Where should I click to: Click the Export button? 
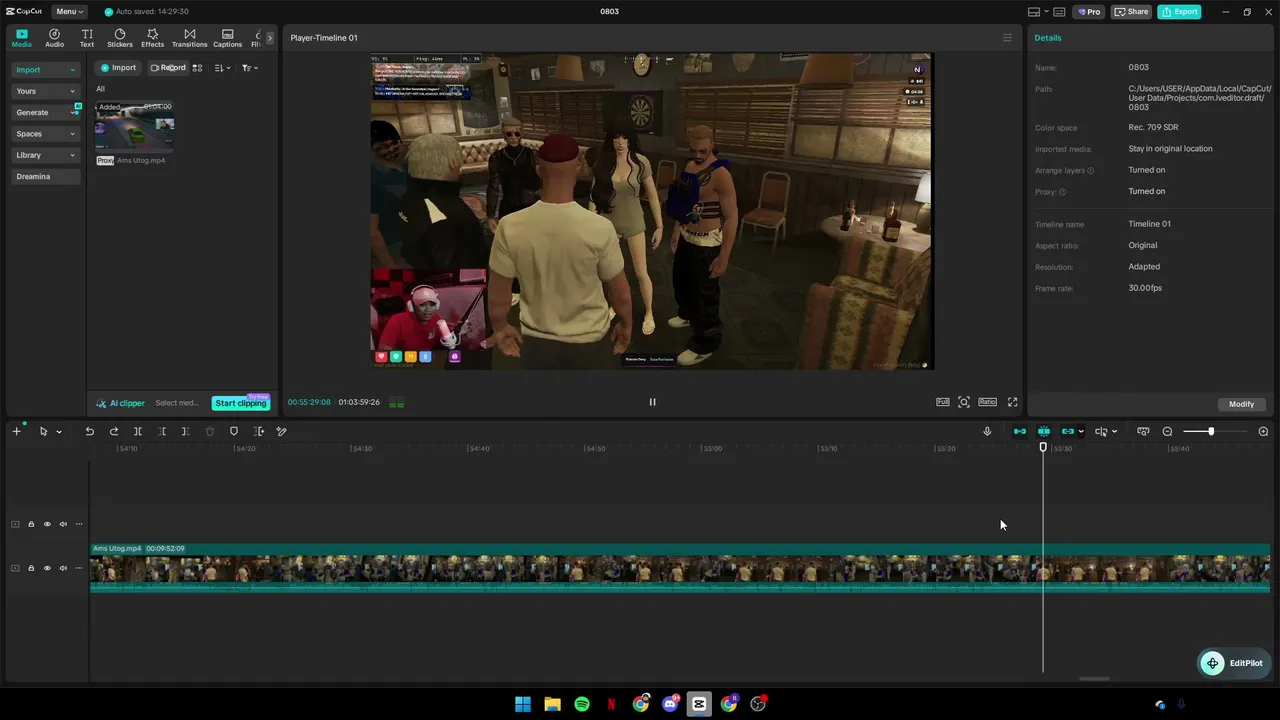(1179, 12)
